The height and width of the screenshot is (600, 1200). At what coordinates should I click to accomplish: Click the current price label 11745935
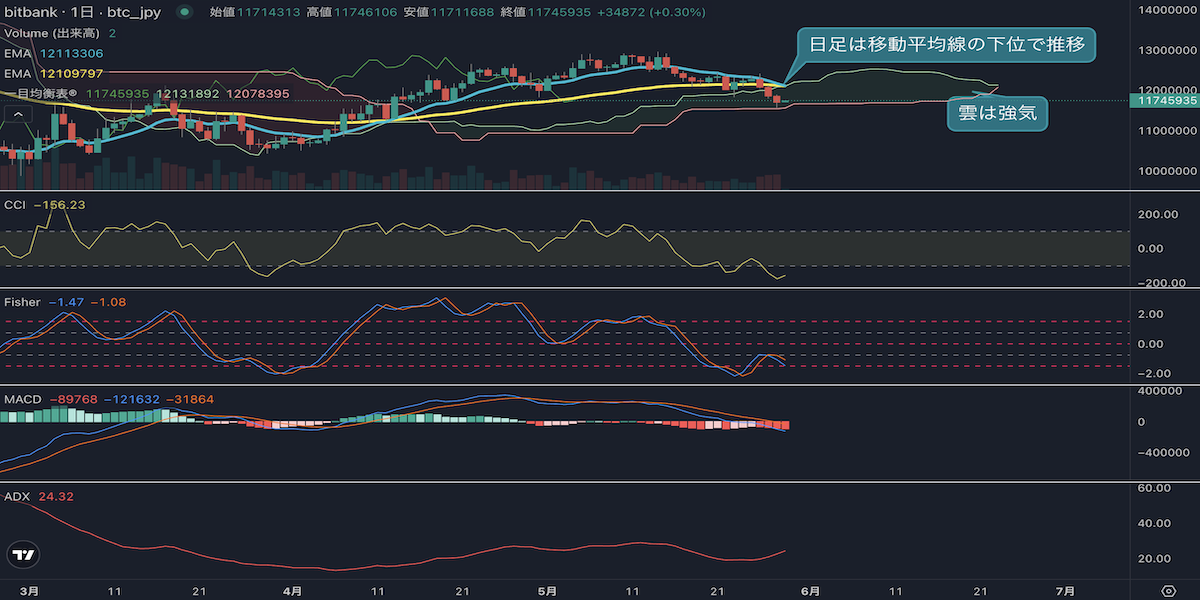point(1163,100)
